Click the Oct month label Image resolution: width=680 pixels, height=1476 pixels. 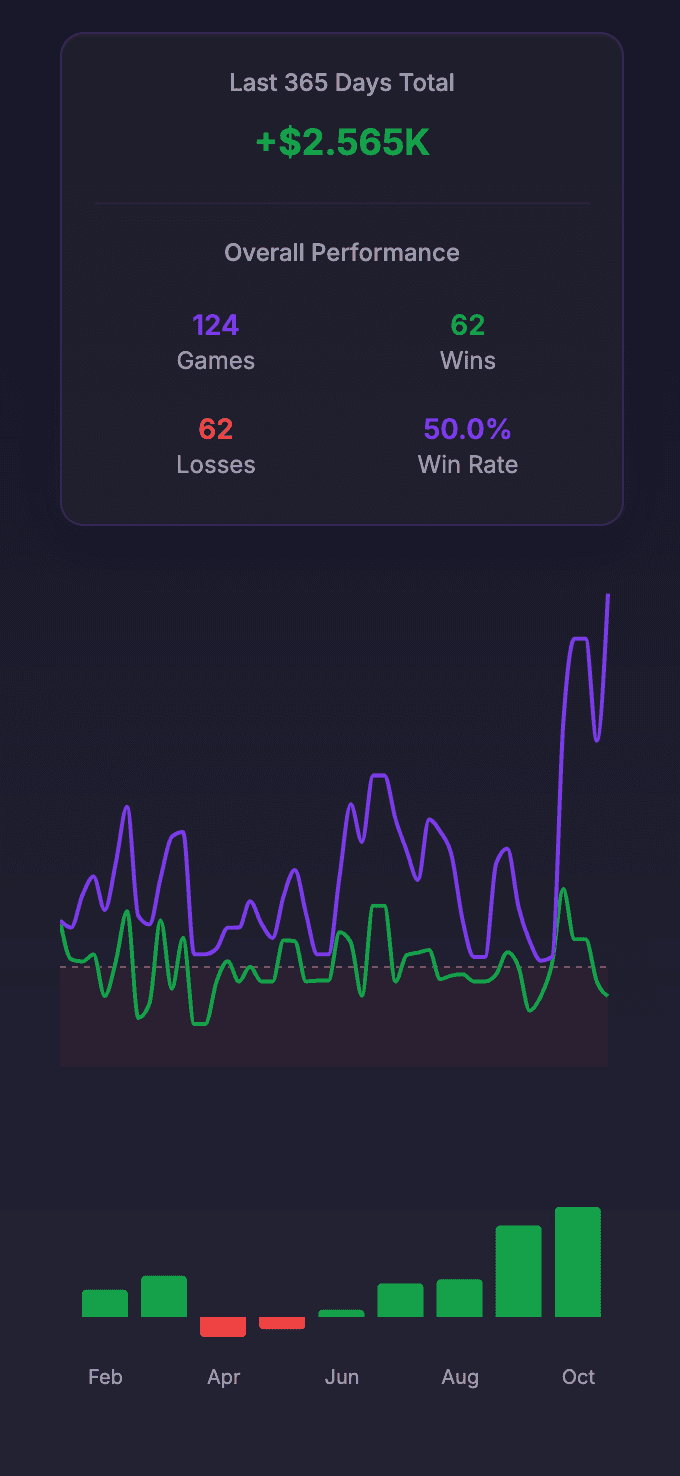(x=578, y=1377)
